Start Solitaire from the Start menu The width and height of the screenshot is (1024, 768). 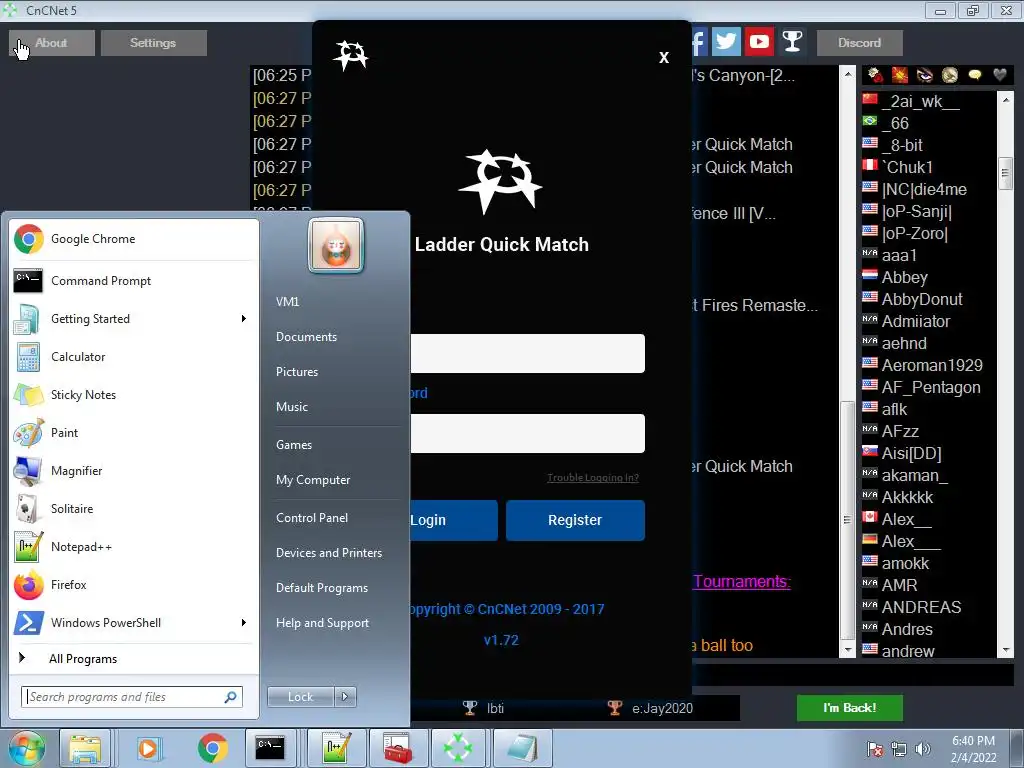click(x=134, y=509)
